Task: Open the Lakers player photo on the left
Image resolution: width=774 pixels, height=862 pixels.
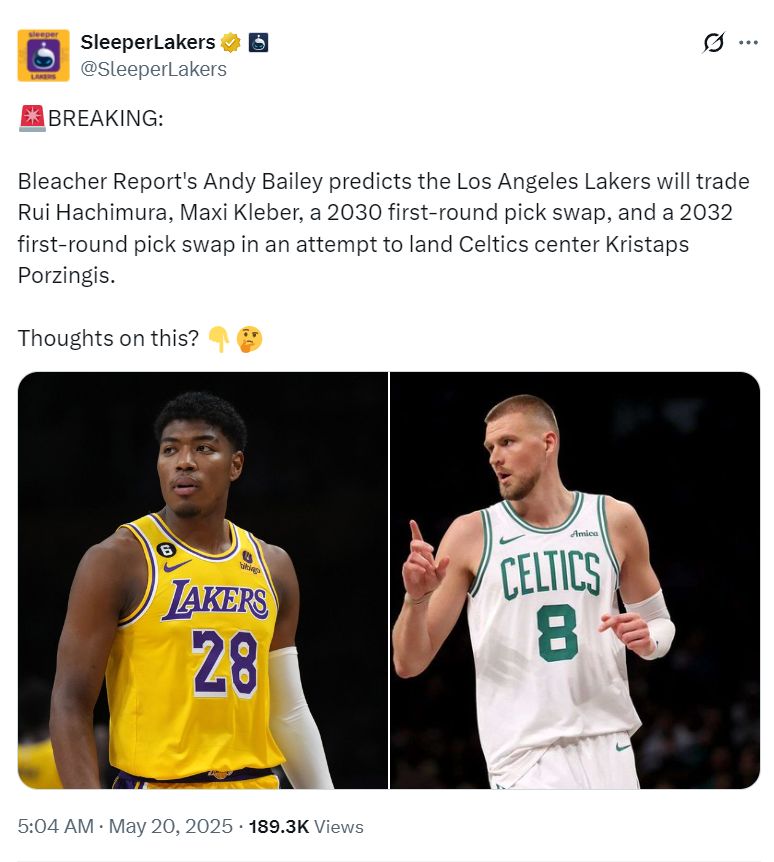Action: pos(202,580)
